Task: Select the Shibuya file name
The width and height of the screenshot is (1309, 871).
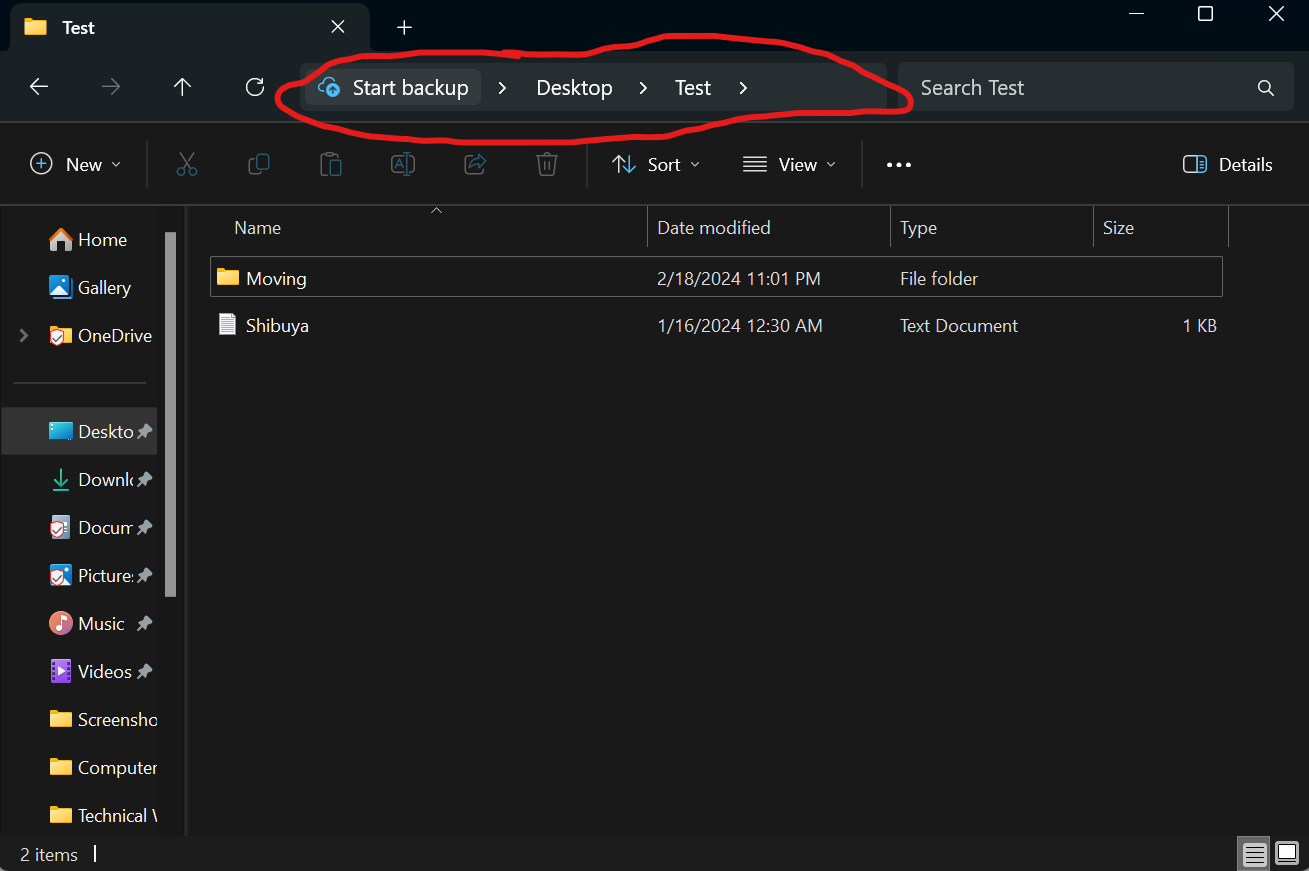Action: pyautogui.click(x=277, y=326)
